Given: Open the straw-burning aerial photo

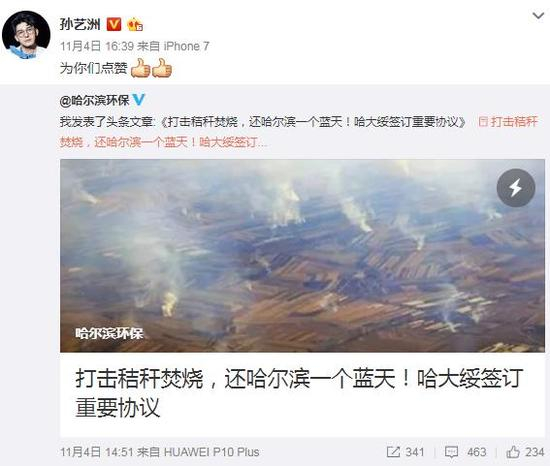Looking at the screenshot, I should pos(302,256).
